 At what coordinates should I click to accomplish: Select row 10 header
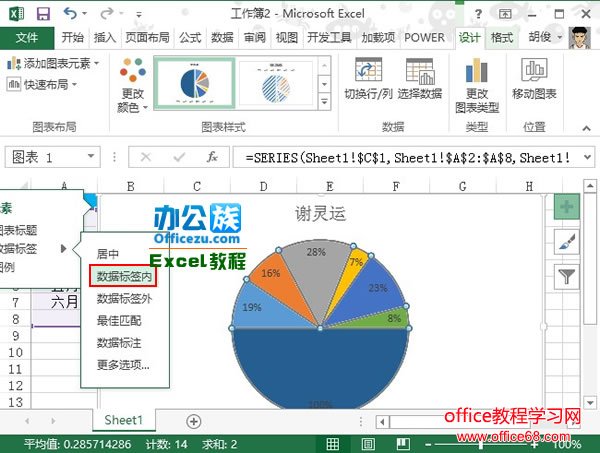coord(15,352)
